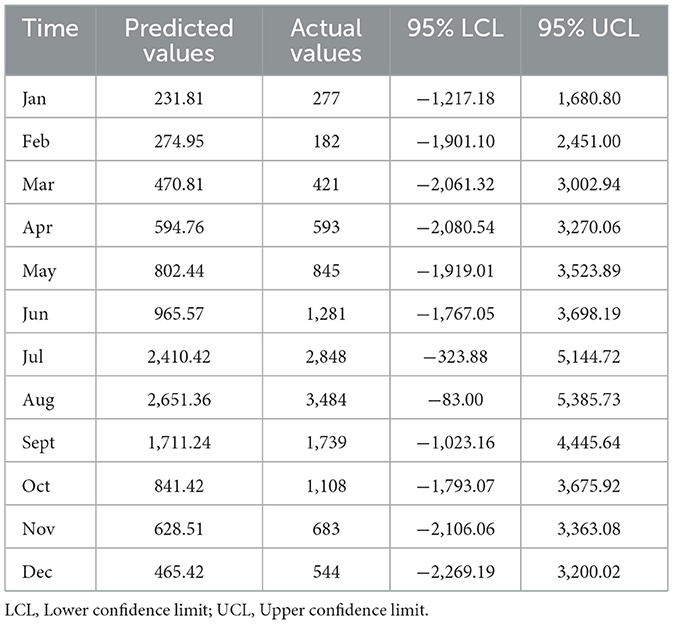Select the Predicted values column header
673x624 pixels.
[x=178, y=40]
